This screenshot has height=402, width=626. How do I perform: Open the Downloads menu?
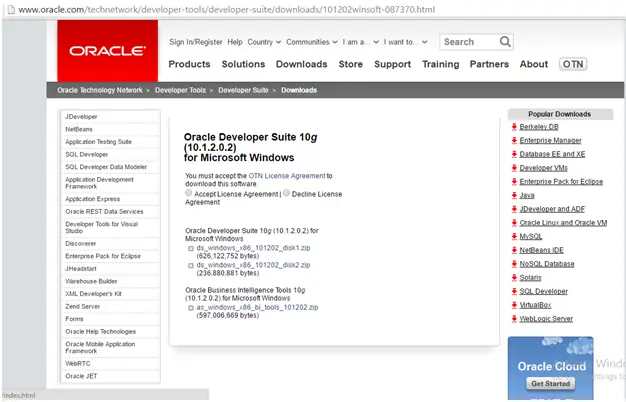click(301, 64)
